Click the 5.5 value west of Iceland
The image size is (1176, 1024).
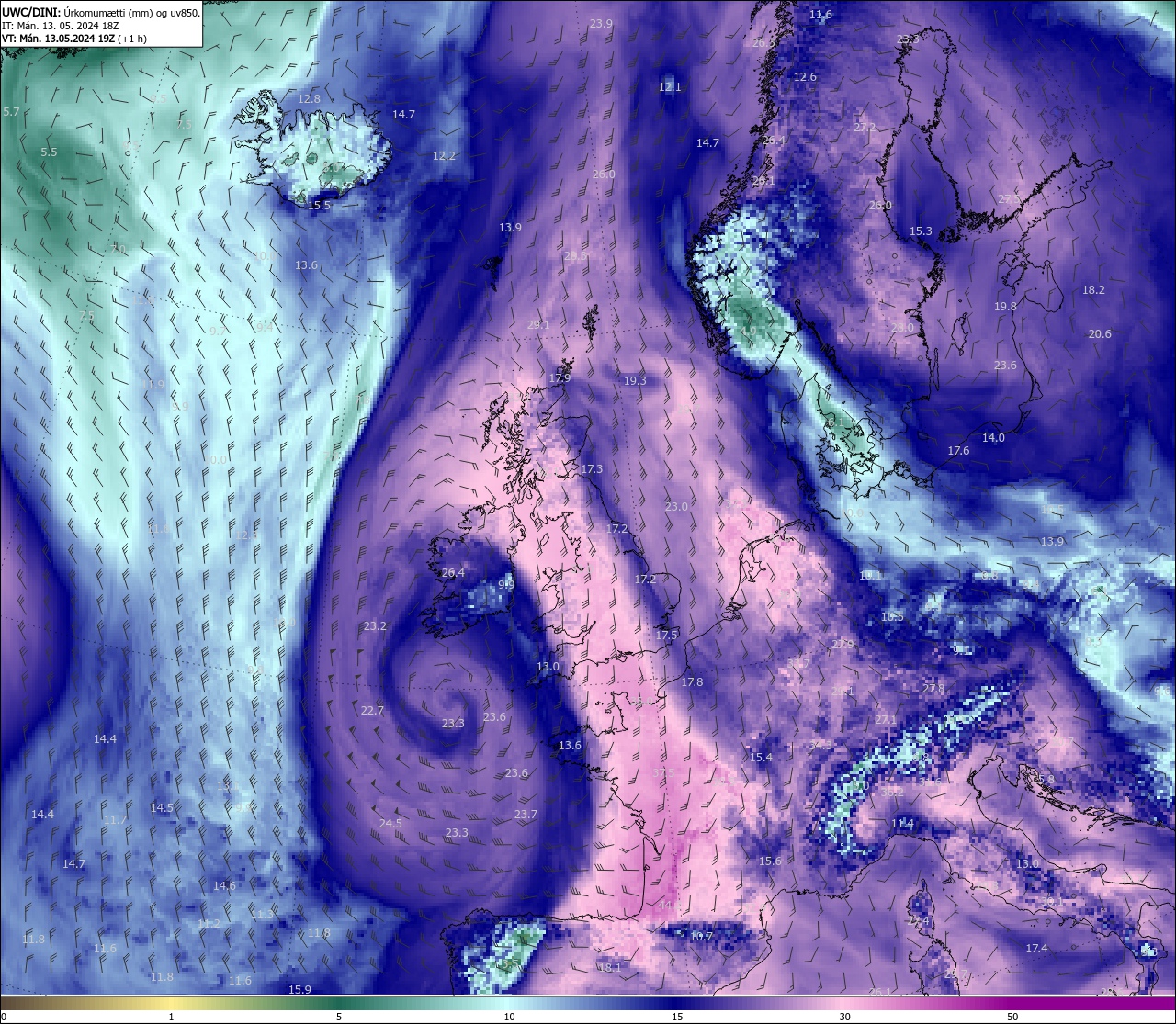pyautogui.click(x=49, y=152)
